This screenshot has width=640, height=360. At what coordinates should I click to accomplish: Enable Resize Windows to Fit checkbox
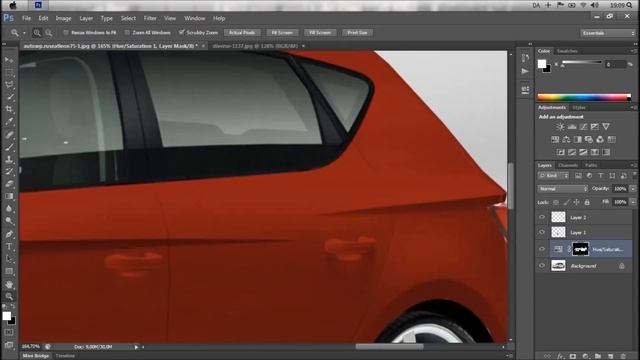pos(66,32)
